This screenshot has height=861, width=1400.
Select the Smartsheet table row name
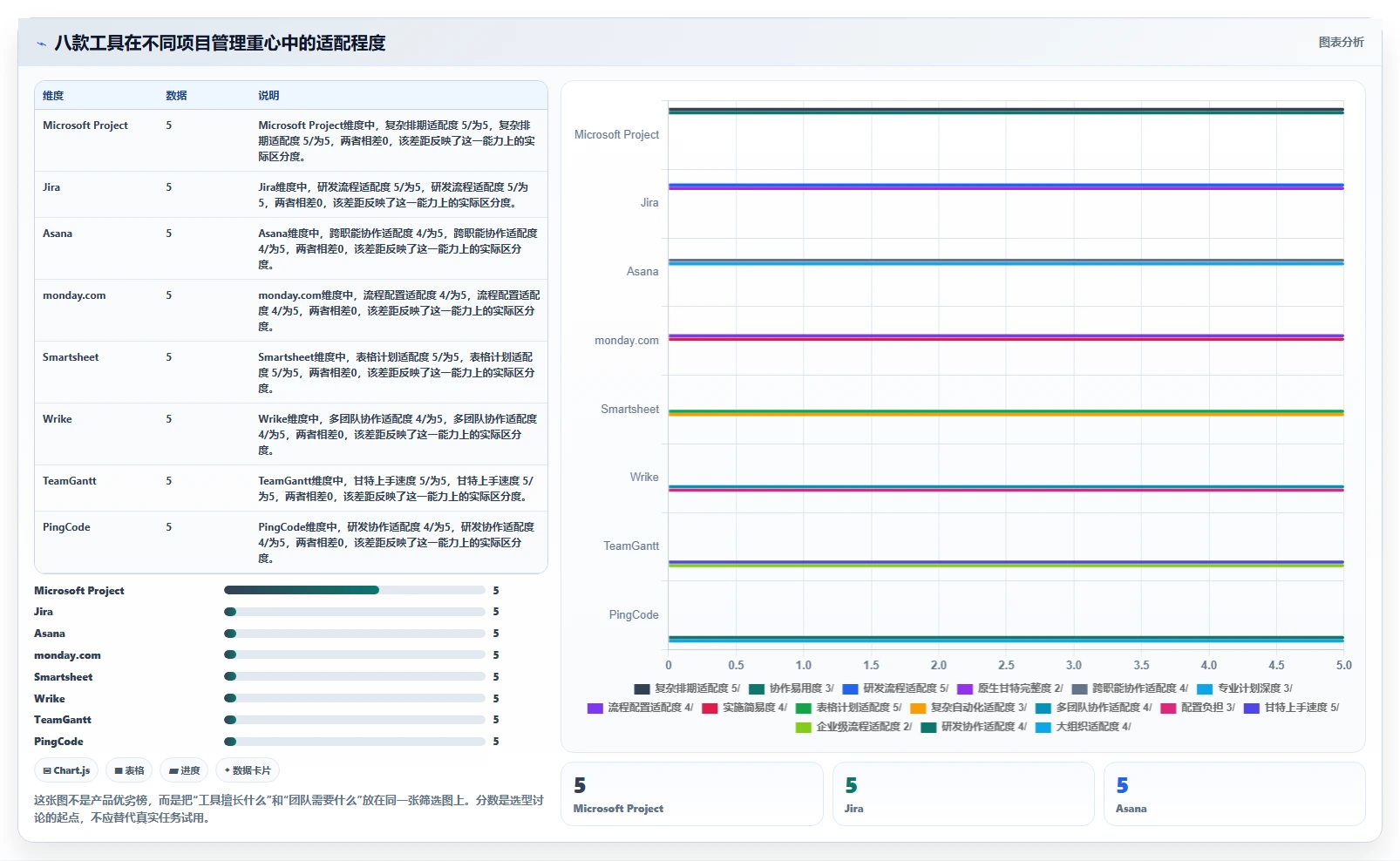(x=71, y=357)
